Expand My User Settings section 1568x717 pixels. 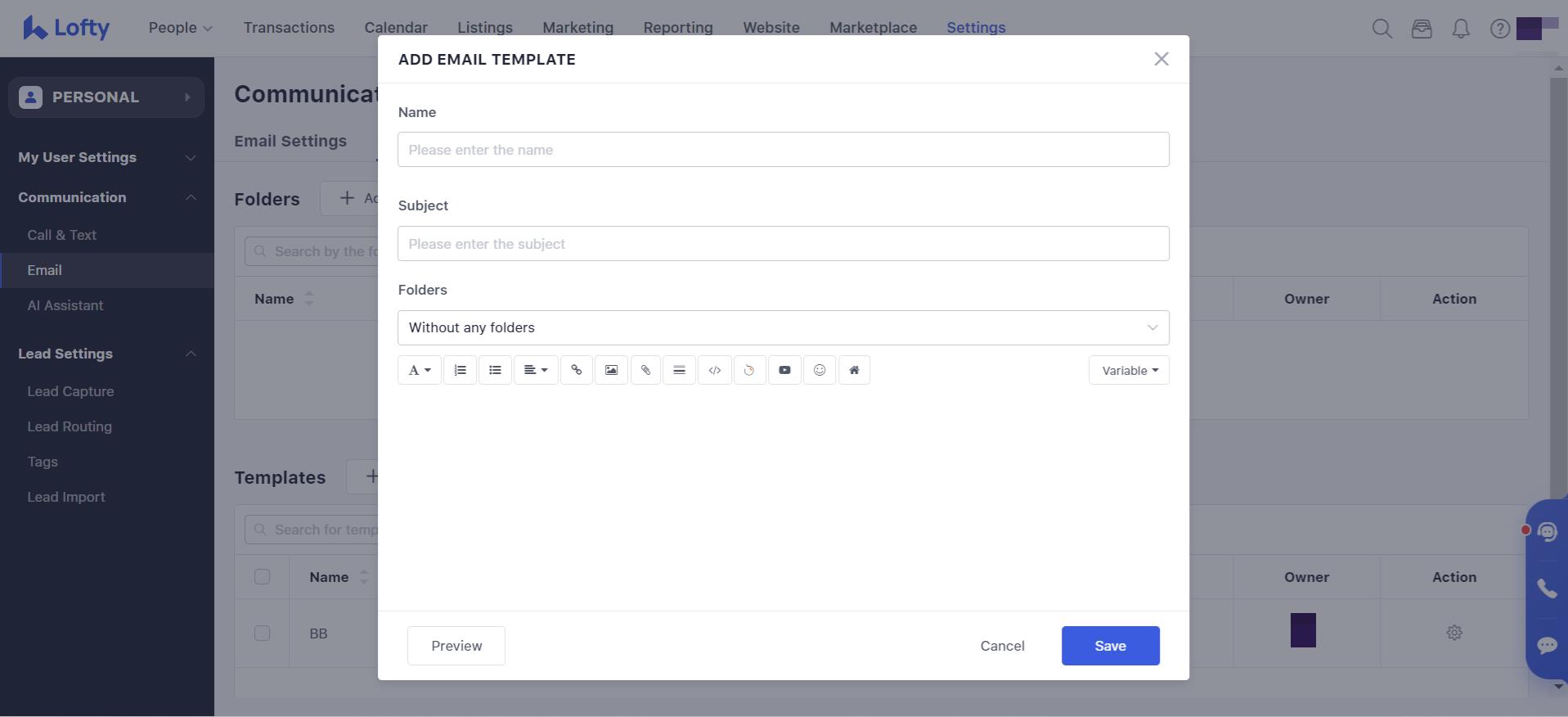coord(107,157)
